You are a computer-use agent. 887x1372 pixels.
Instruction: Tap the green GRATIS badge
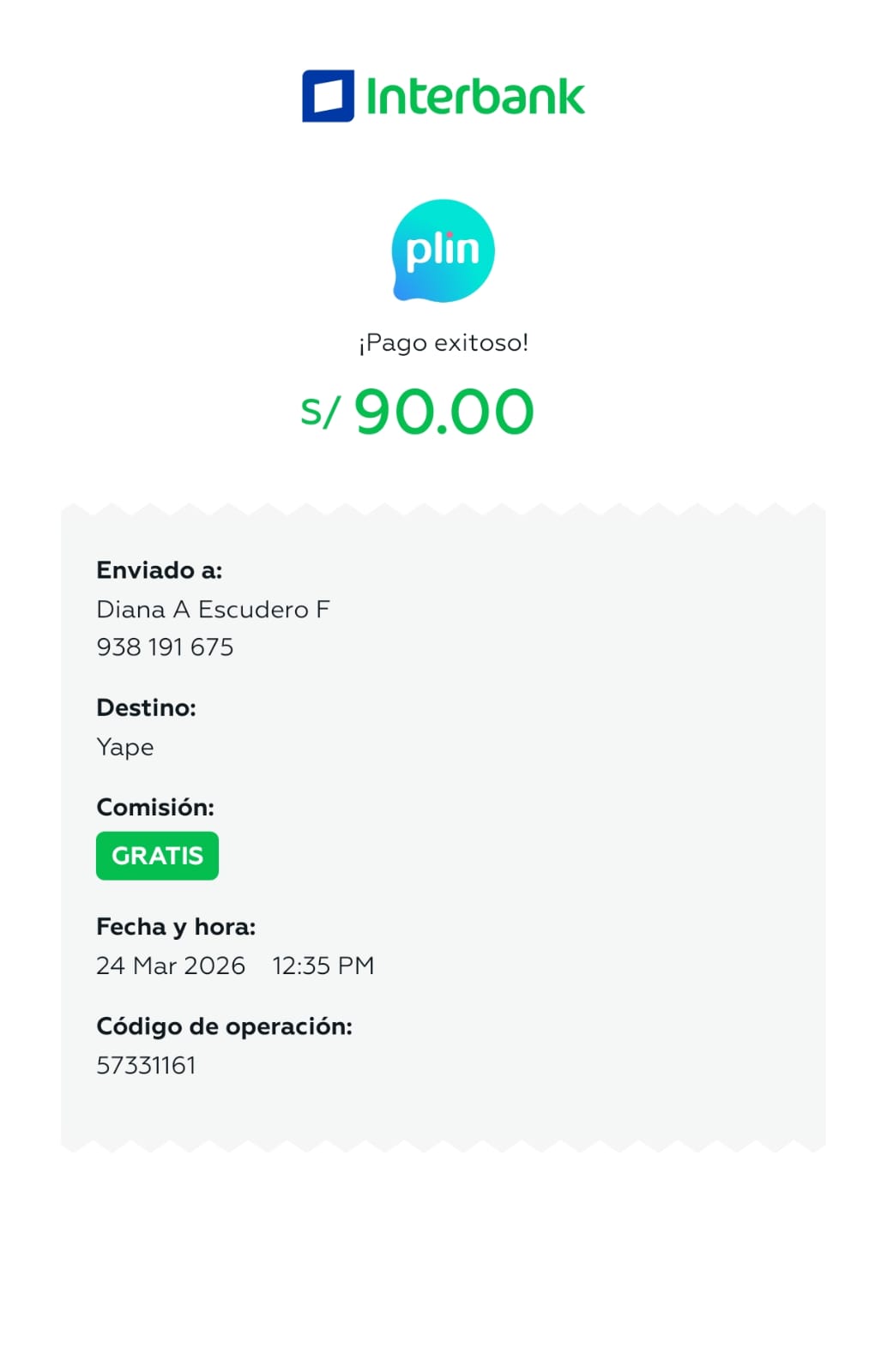click(x=157, y=856)
